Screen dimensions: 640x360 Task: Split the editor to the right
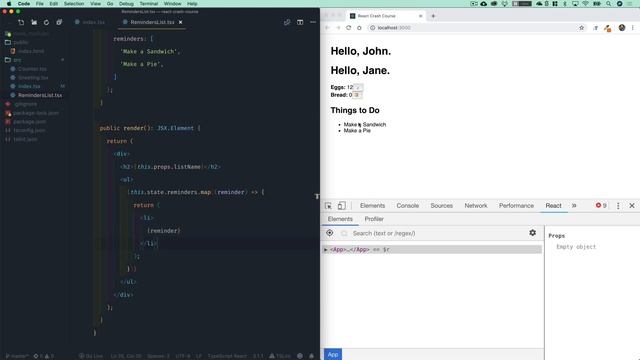coord(300,22)
